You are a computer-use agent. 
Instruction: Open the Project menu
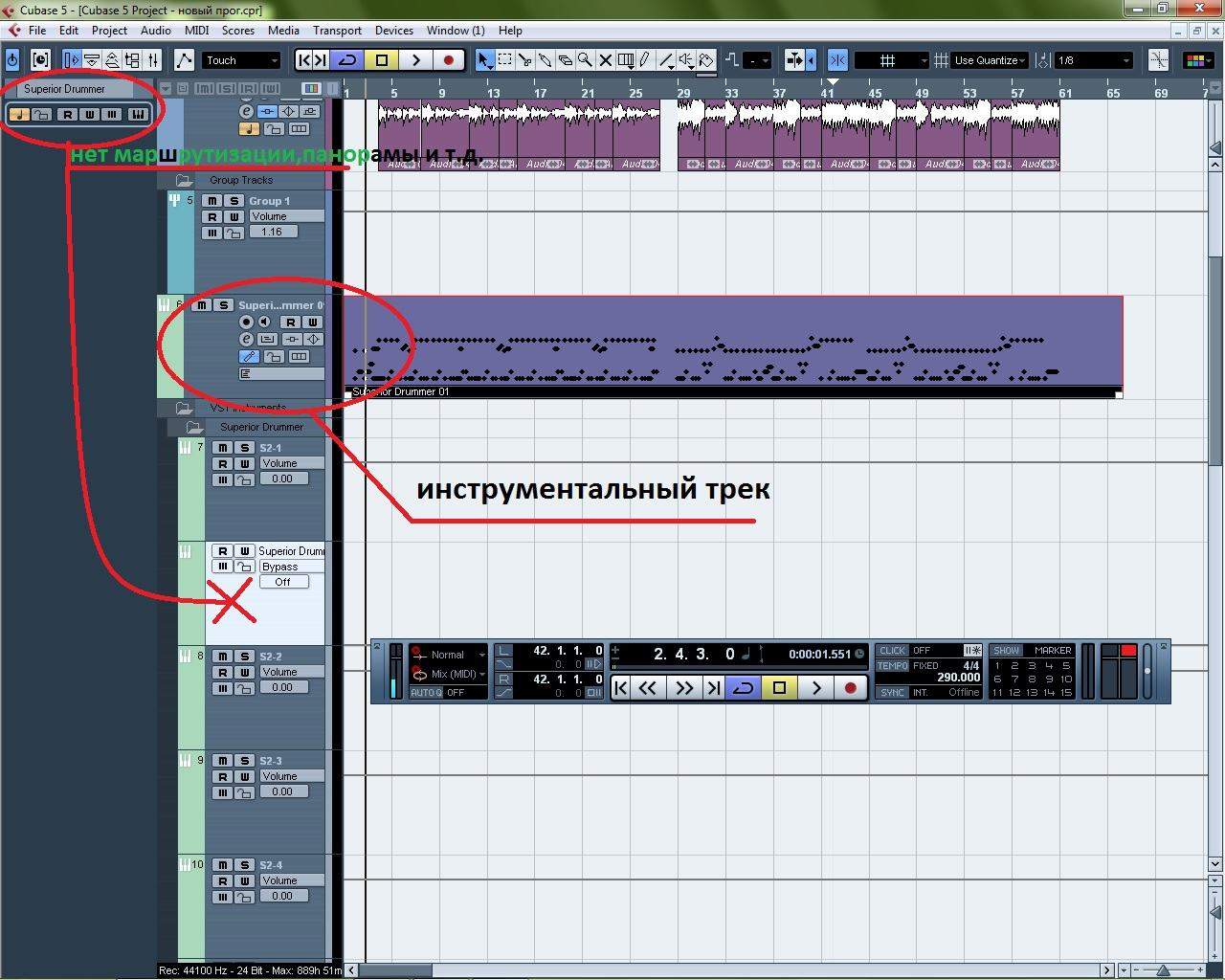109,31
